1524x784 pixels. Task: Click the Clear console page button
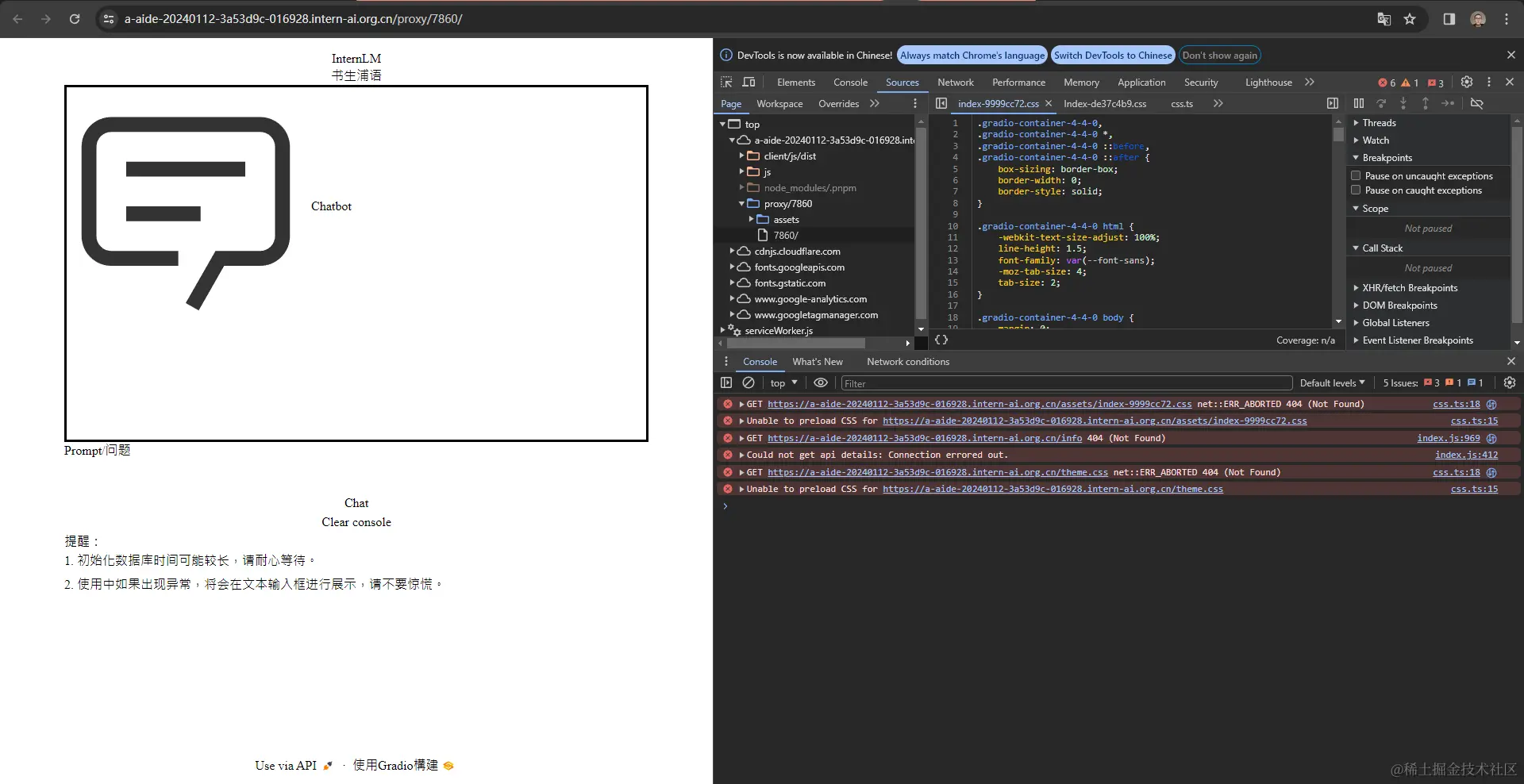[356, 522]
